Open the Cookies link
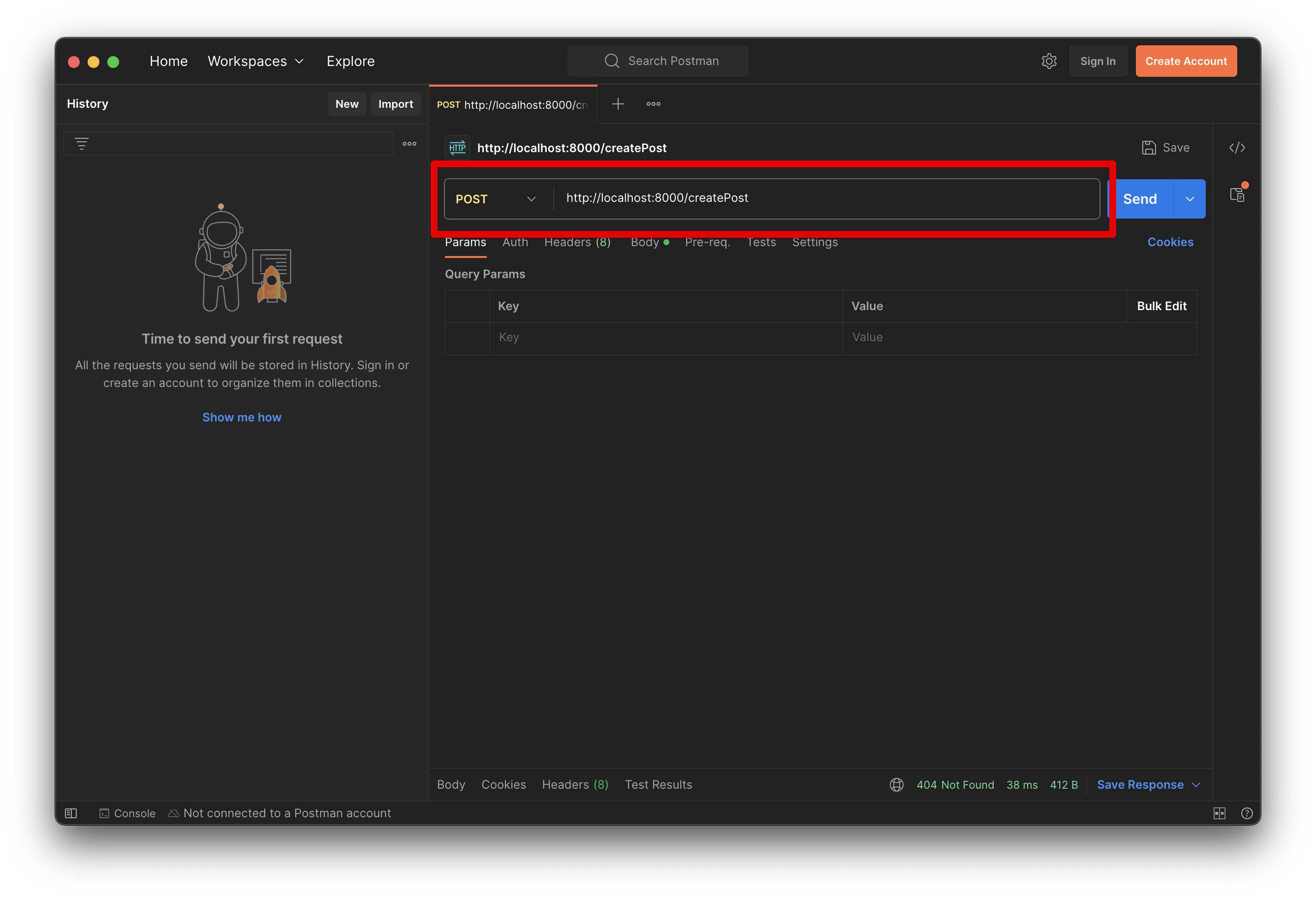The height and width of the screenshot is (898, 1316). pyautogui.click(x=1170, y=243)
